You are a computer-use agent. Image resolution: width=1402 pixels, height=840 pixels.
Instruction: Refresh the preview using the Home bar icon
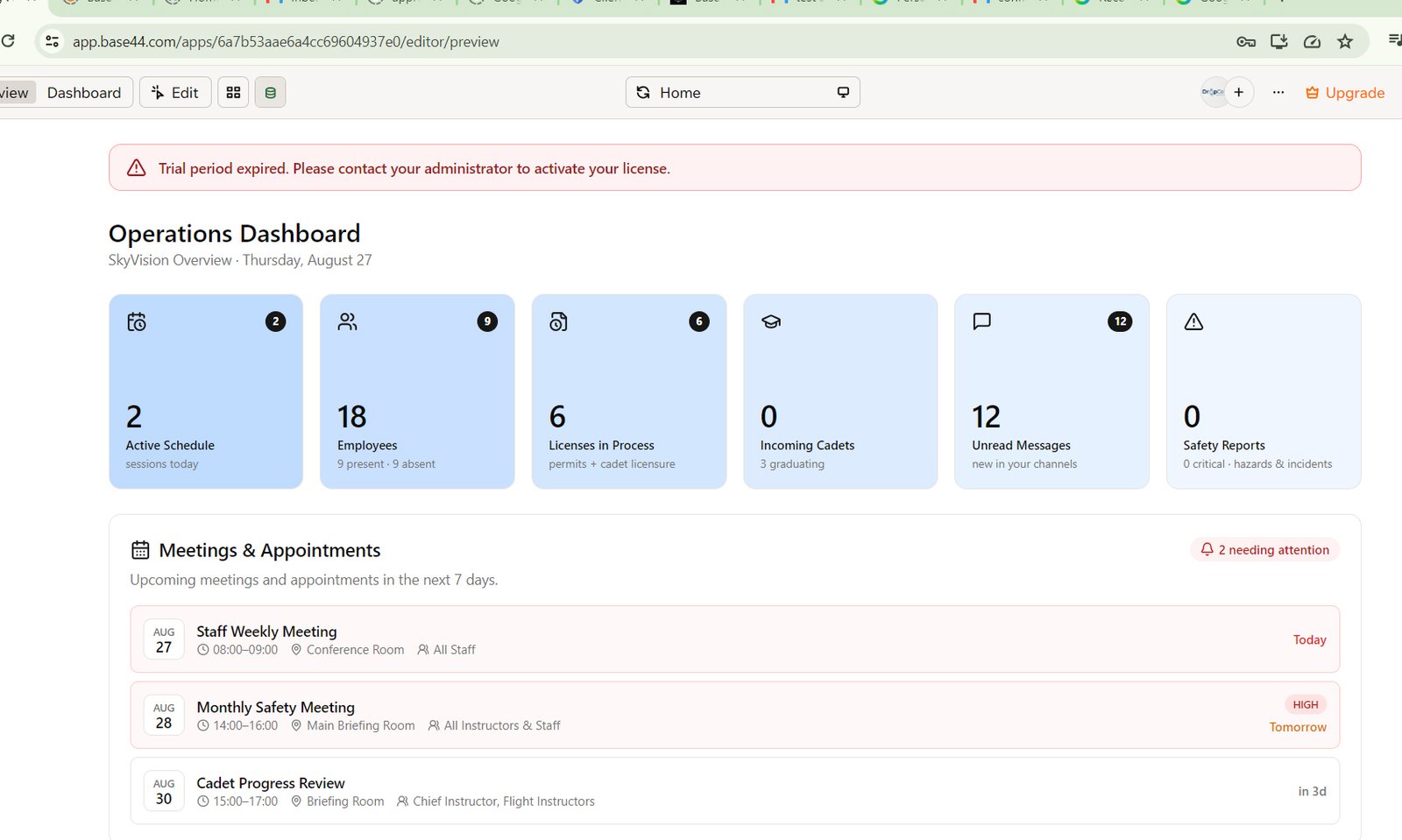(643, 92)
